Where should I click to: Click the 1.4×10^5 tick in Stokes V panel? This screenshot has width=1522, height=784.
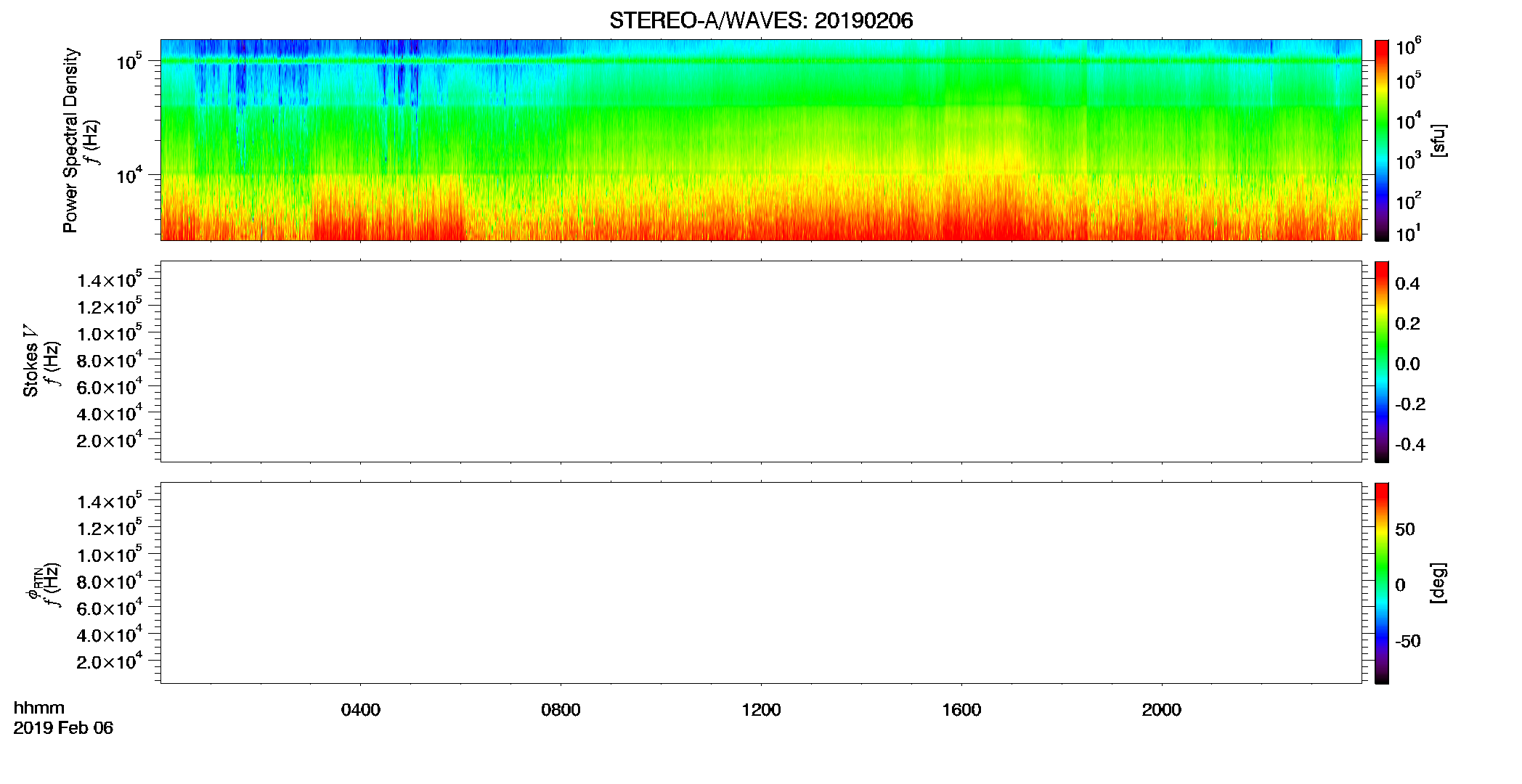110,280
